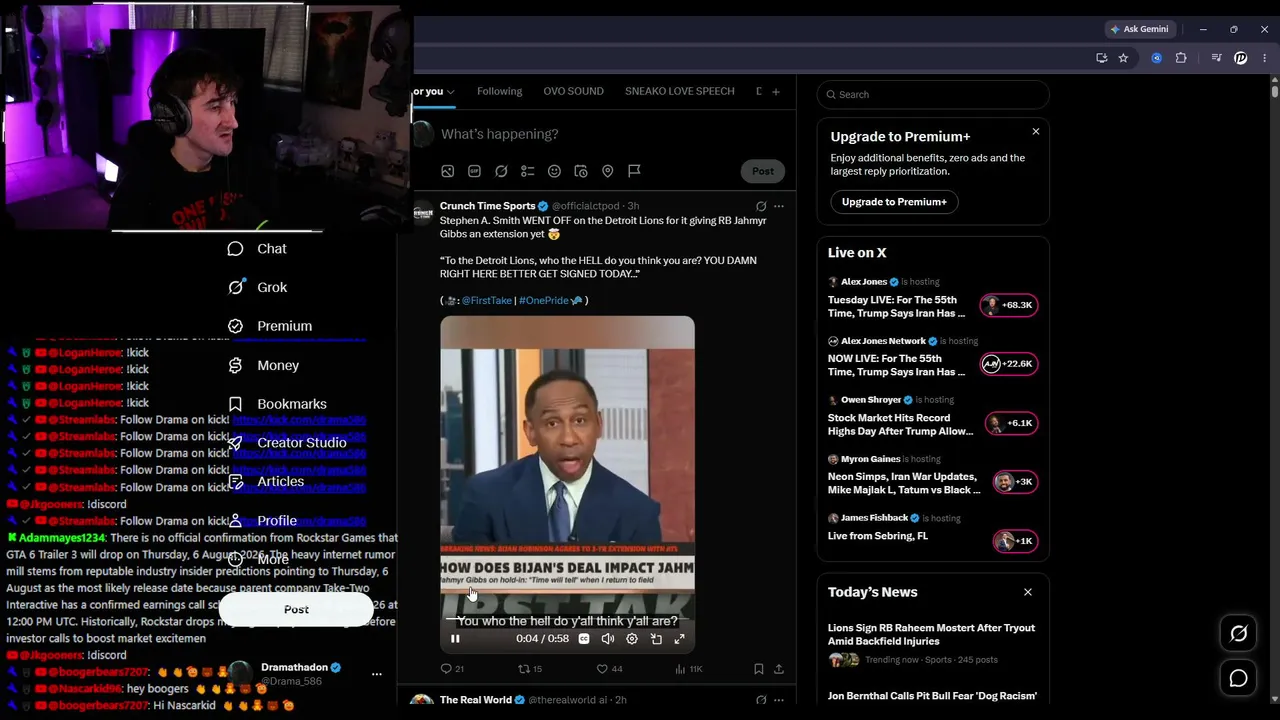
Task: Install the app from the address bar
Action: point(1102,58)
